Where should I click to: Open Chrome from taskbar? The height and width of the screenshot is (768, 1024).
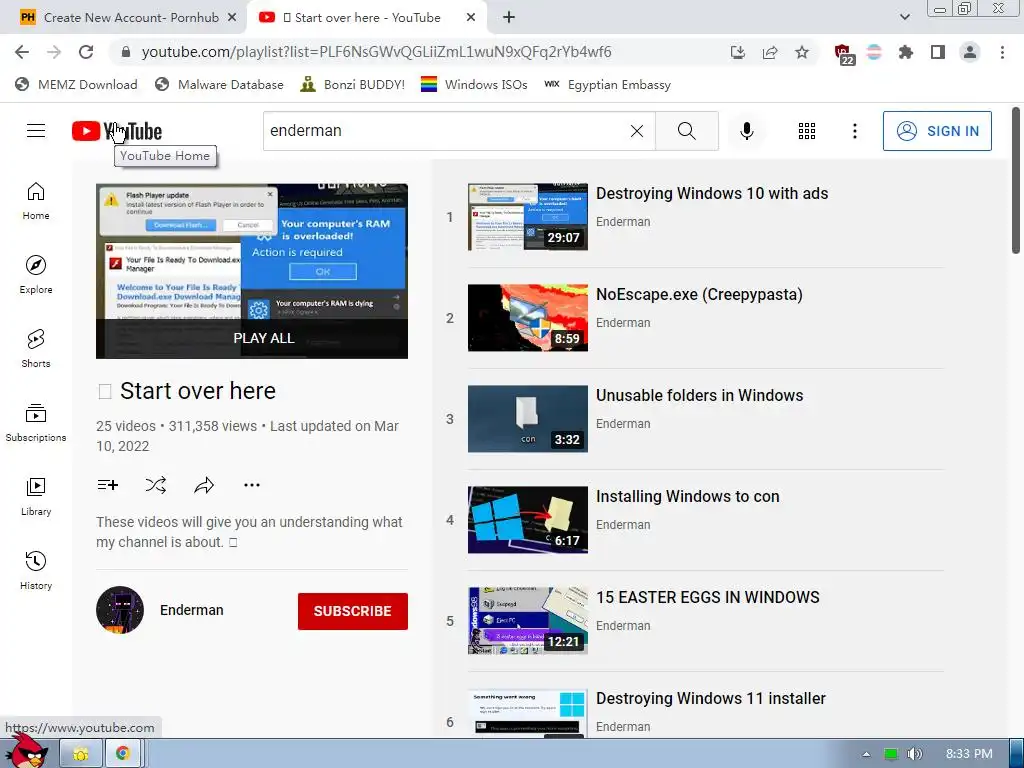[x=122, y=754]
